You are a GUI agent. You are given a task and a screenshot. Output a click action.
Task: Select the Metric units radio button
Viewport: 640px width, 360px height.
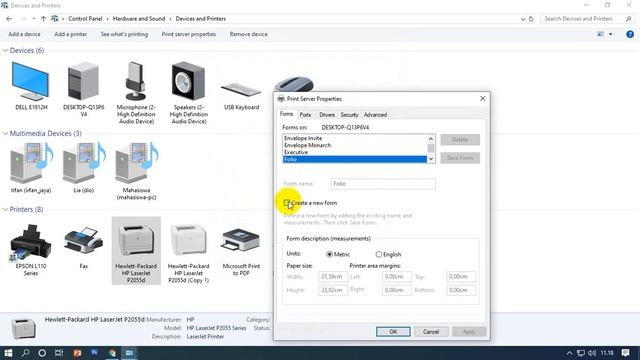click(x=329, y=254)
